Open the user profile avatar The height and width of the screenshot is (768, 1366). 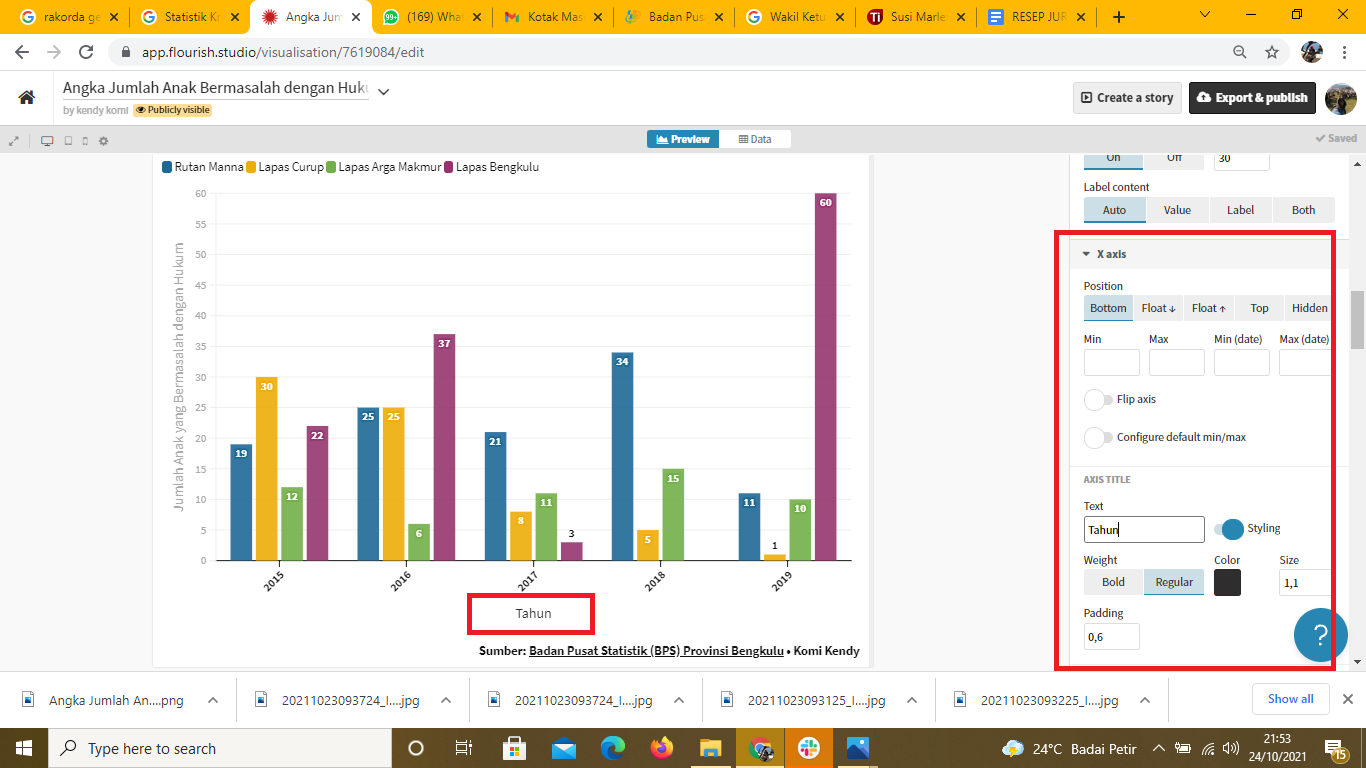tap(1340, 98)
